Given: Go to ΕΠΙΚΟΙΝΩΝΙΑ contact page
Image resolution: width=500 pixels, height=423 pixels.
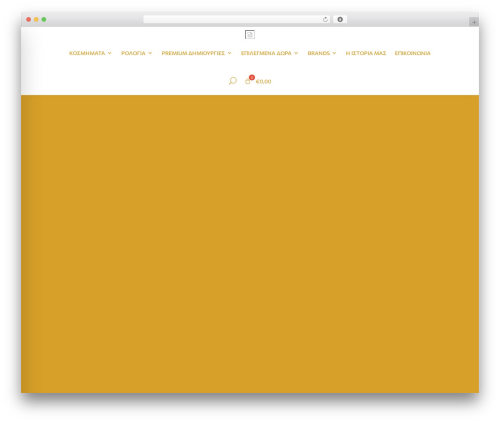Looking at the screenshot, I should [x=413, y=53].
